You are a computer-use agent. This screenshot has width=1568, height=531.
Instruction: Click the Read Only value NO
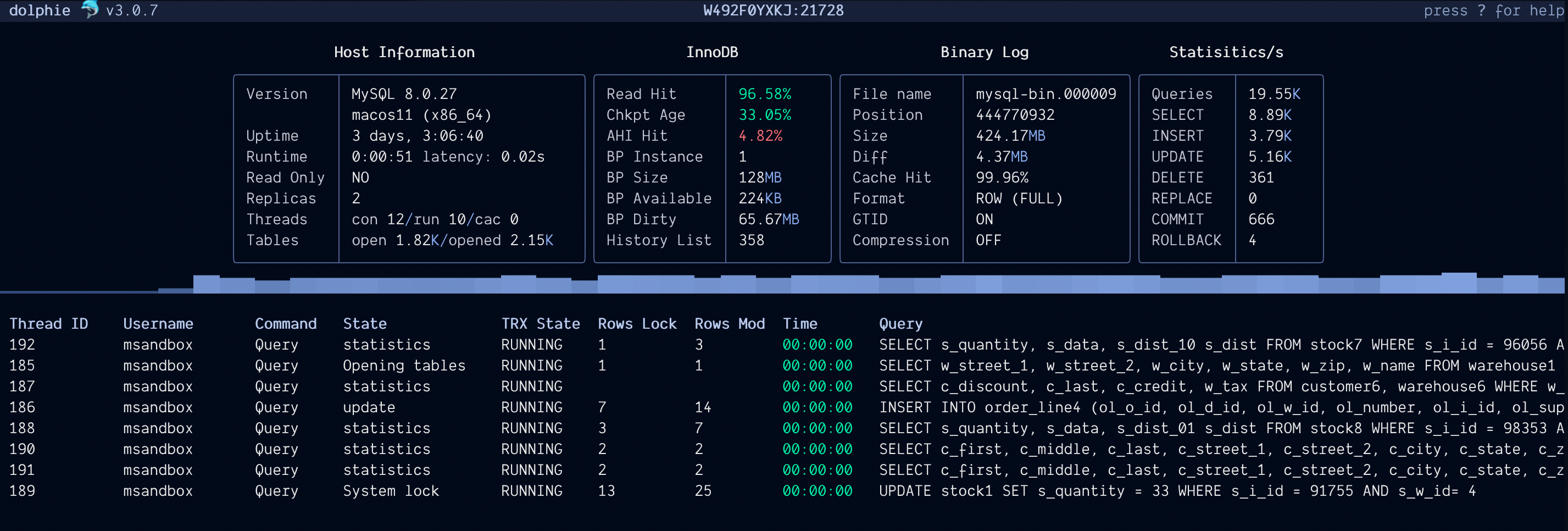[x=360, y=177]
